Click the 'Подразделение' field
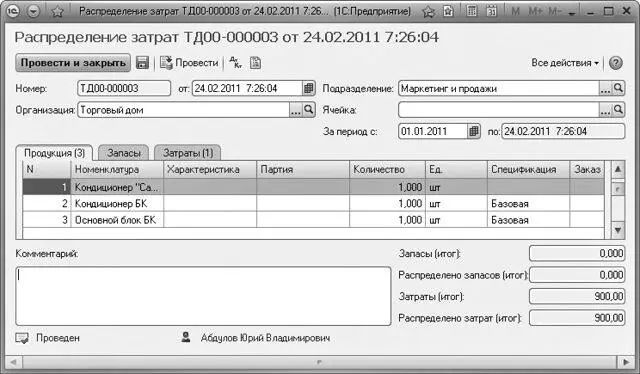Image resolution: width=640 pixels, height=374 pixels. point(498,89)
